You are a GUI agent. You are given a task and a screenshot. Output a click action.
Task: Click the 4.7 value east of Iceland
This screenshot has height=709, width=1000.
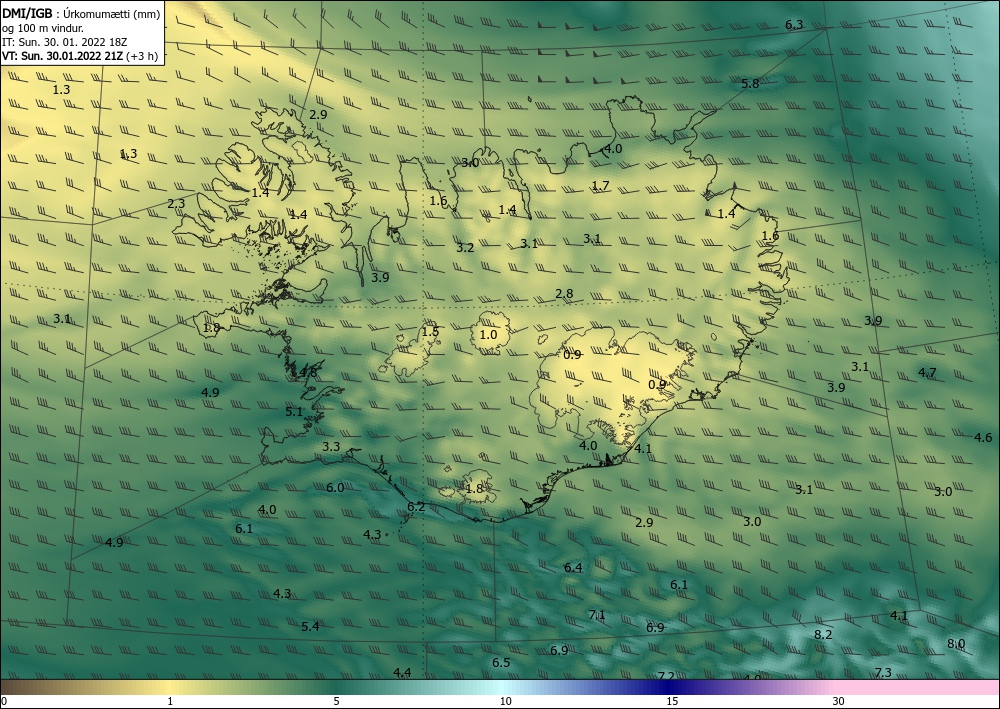point(927,373)
